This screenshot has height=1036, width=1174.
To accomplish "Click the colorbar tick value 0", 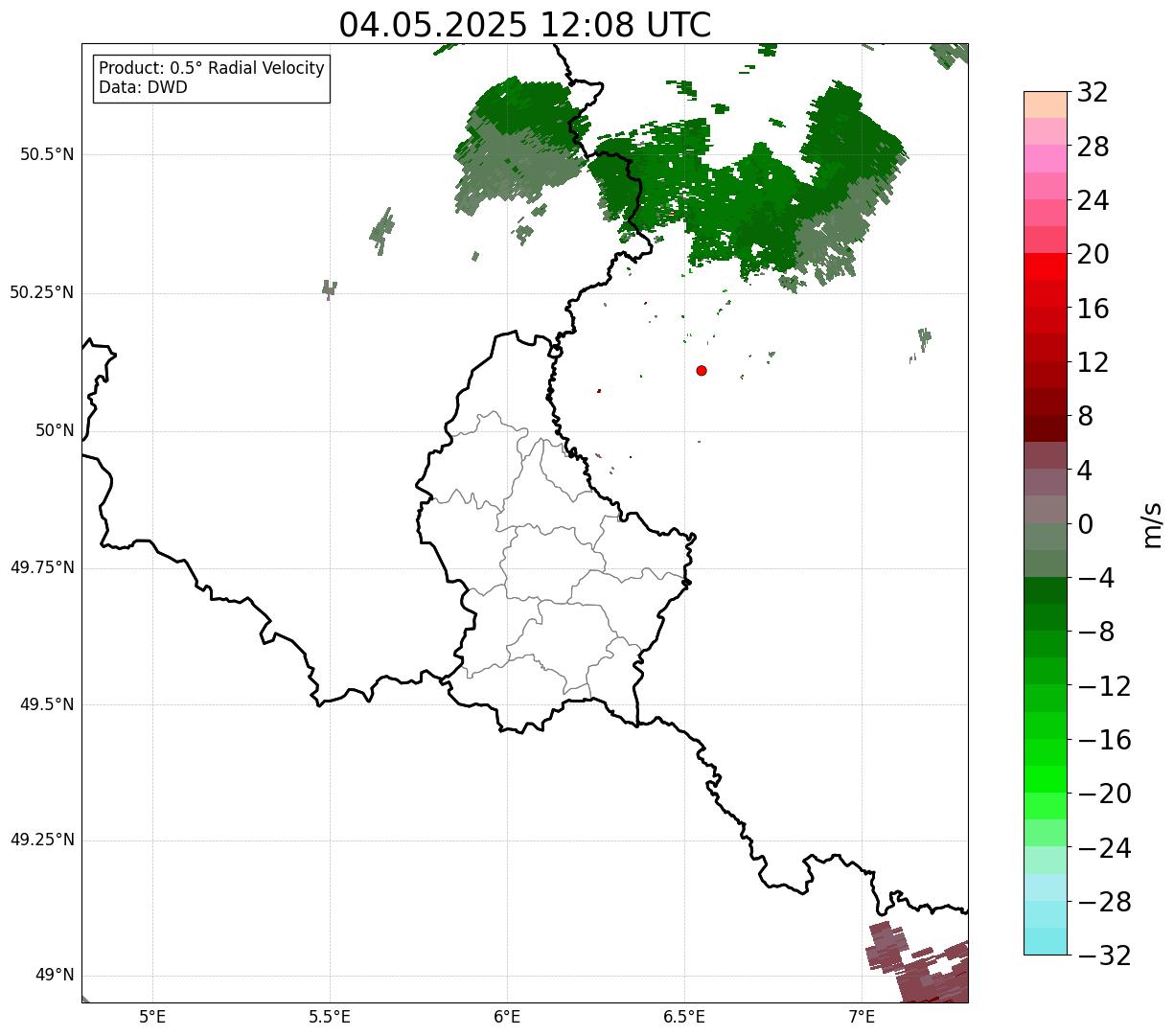I will [x=1086, y=524].
